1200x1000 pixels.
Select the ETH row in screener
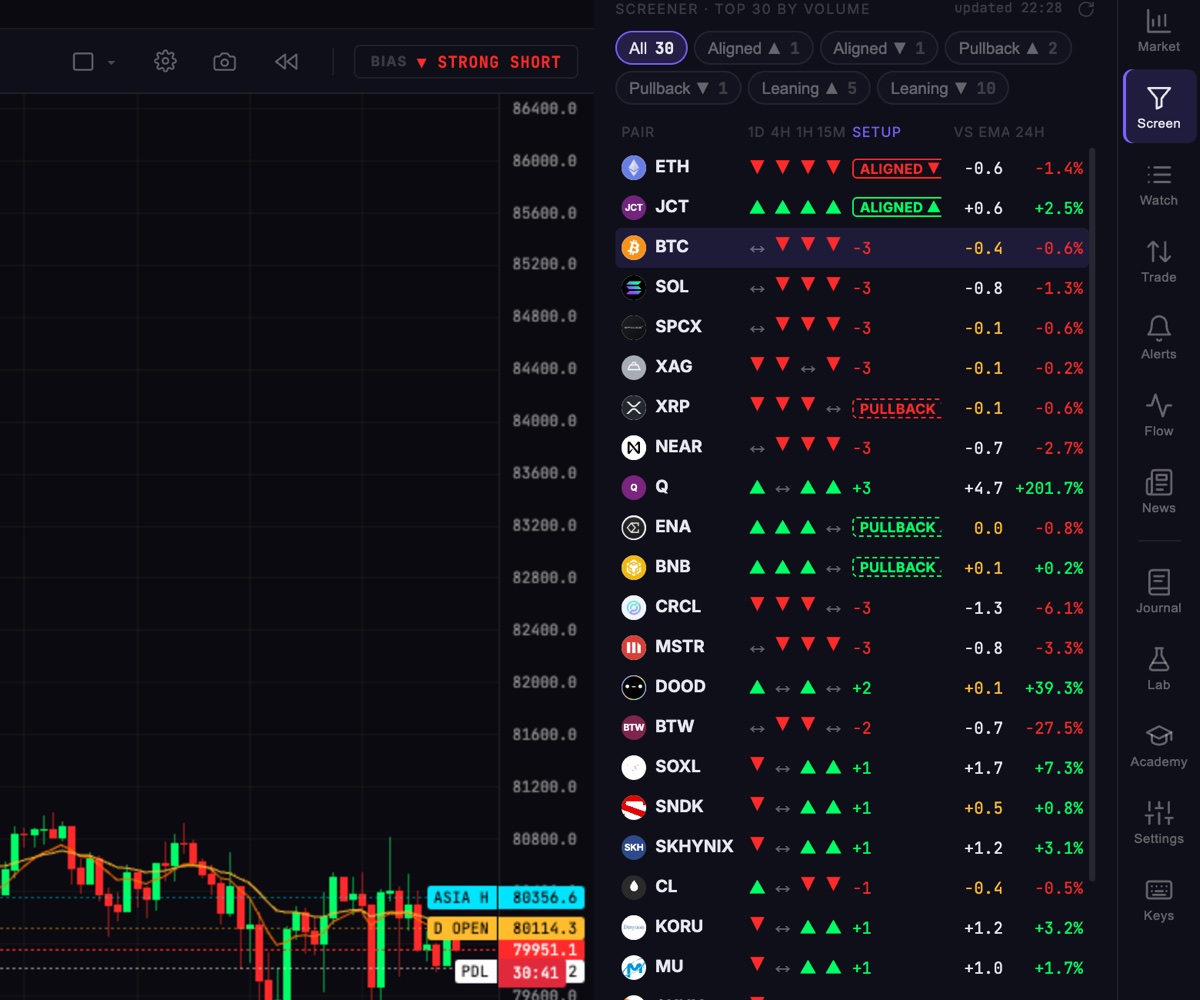click(x=852, y=167)
